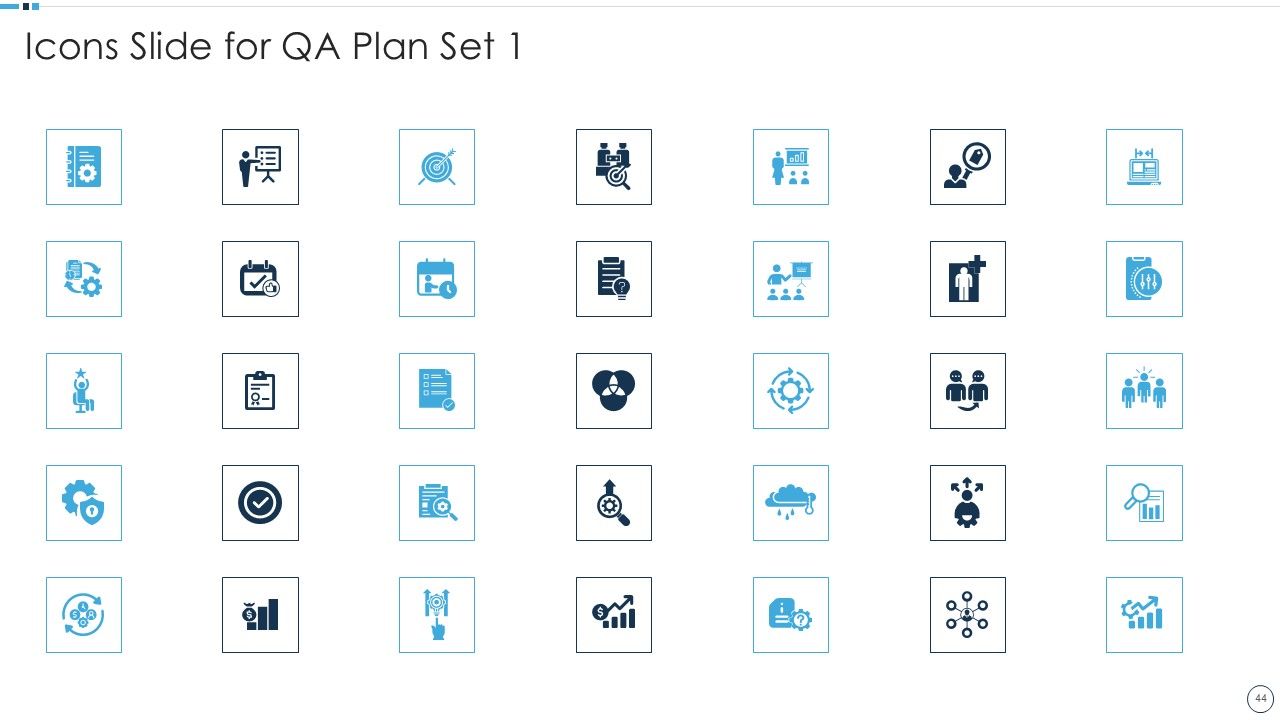Image resolution: width=1280 pixels, height=720 pixels.
Task: Click the notebook with gear icon
Action: point(84,167)
